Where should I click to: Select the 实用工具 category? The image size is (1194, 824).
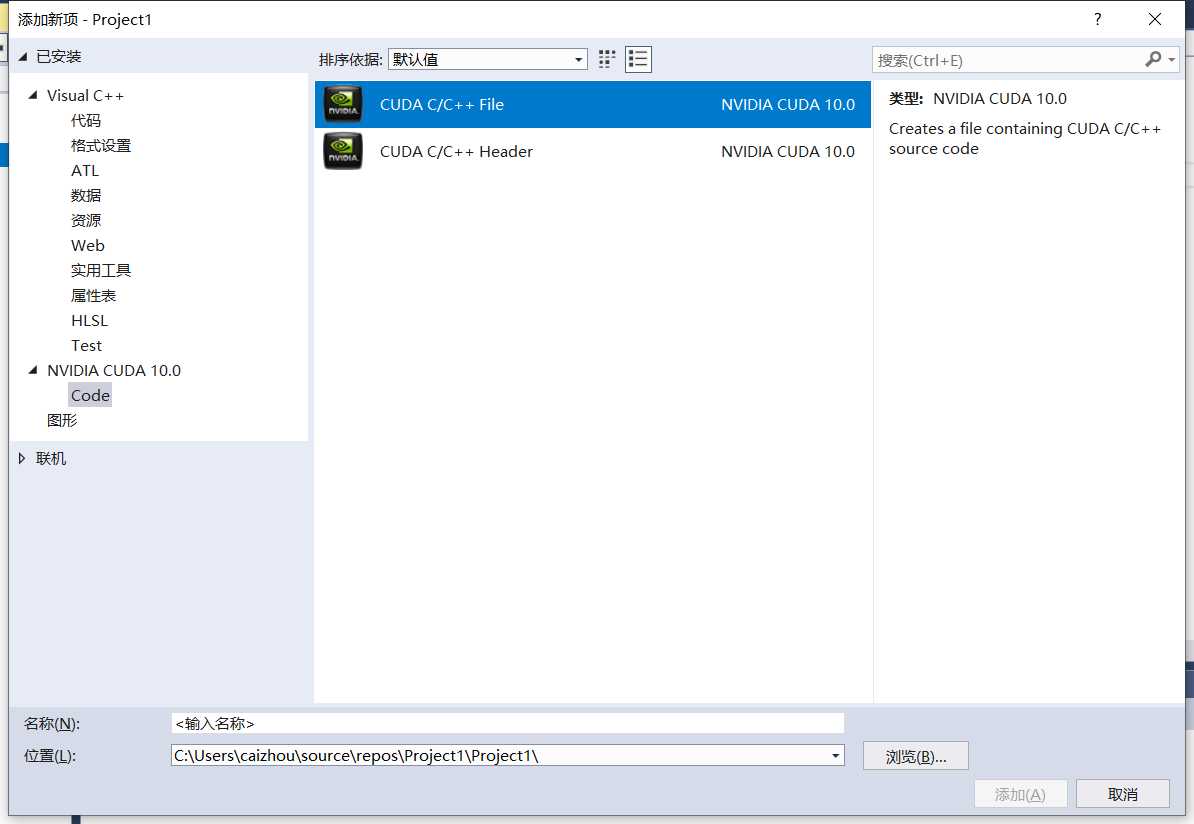(101, 270)
